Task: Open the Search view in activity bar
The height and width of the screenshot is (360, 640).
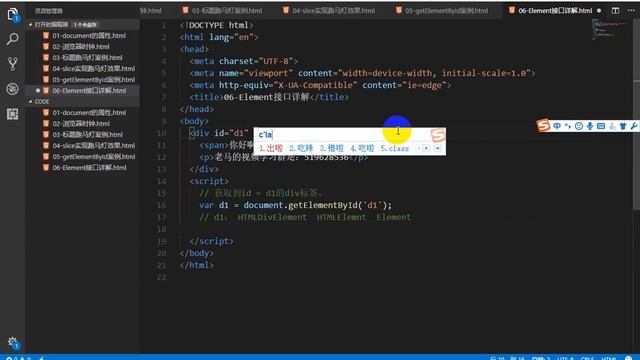Action: (x=13, y=39)
